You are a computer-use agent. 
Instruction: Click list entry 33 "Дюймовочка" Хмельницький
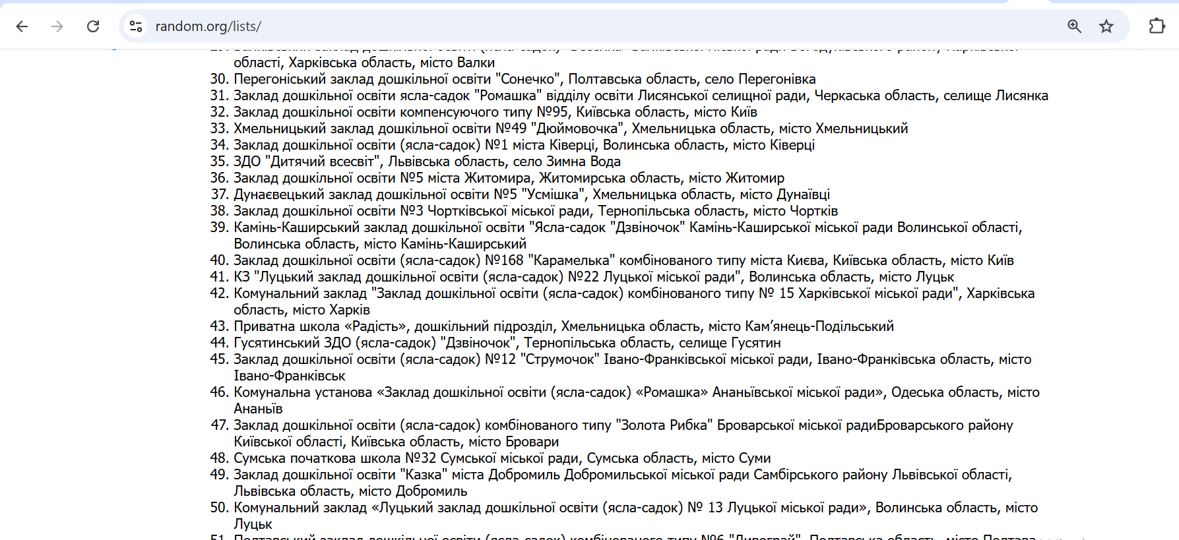[x=570, y=129]
